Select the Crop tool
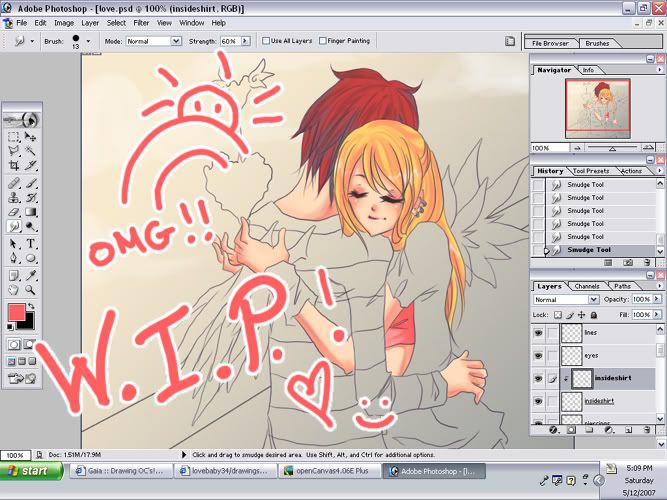The width and height of the screenshot is (667, 500). 14,165
